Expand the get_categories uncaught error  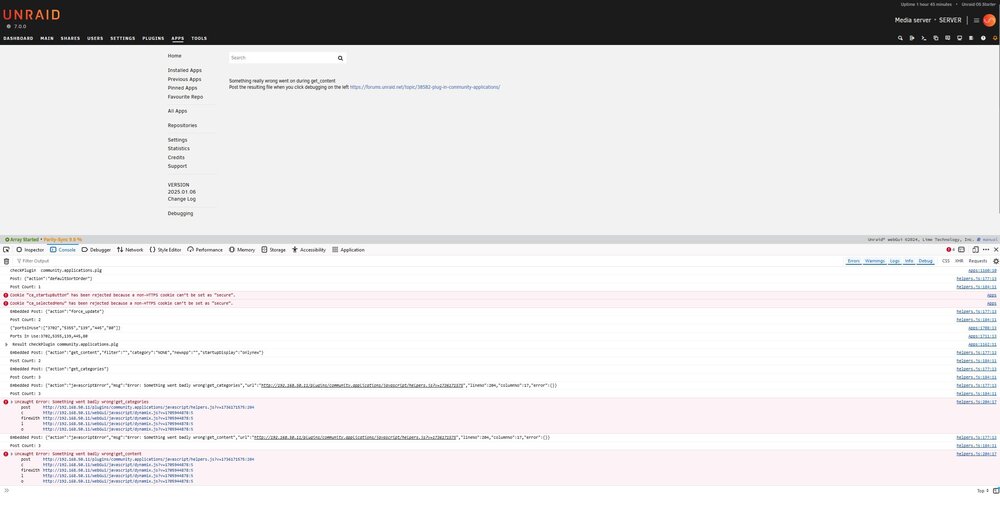12,402
